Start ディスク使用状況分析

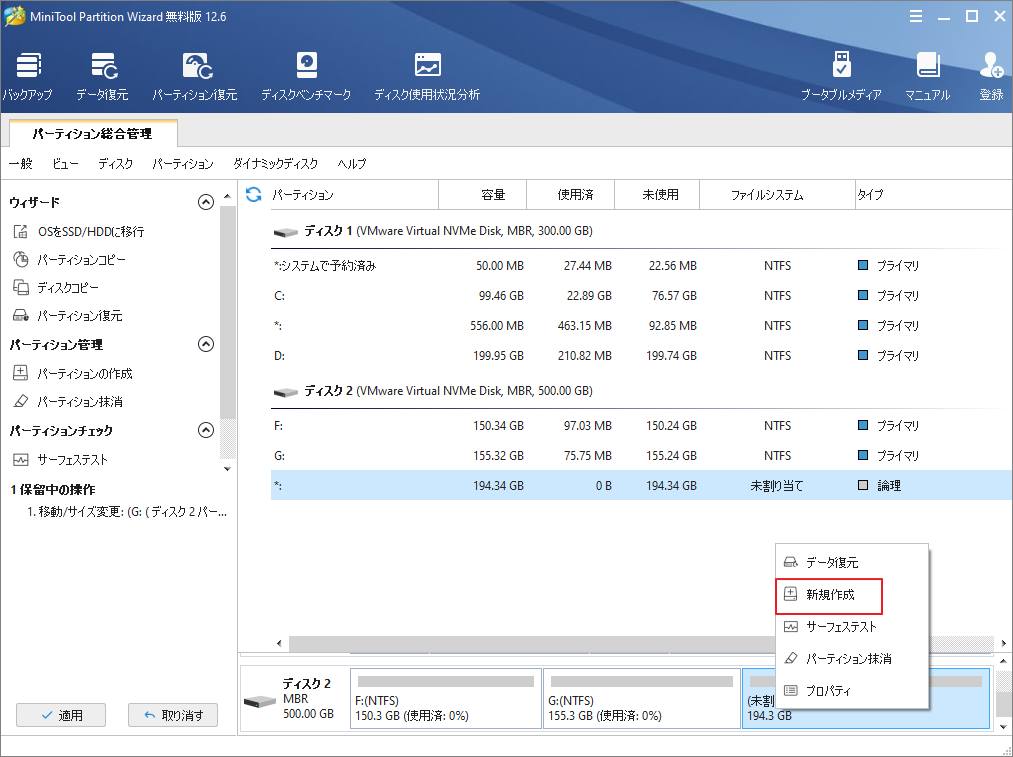pos(428,75)
